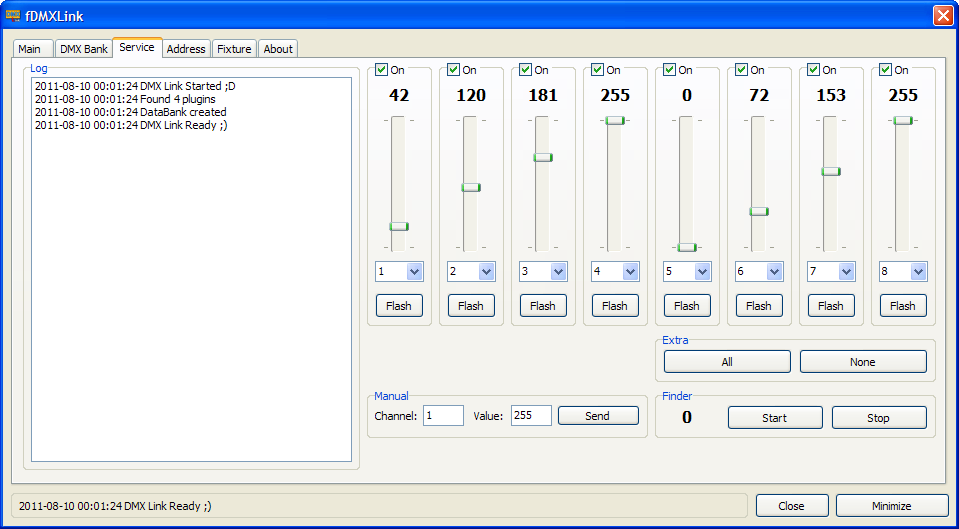
Task: Select the Service tab
Action: coord(137,47)
